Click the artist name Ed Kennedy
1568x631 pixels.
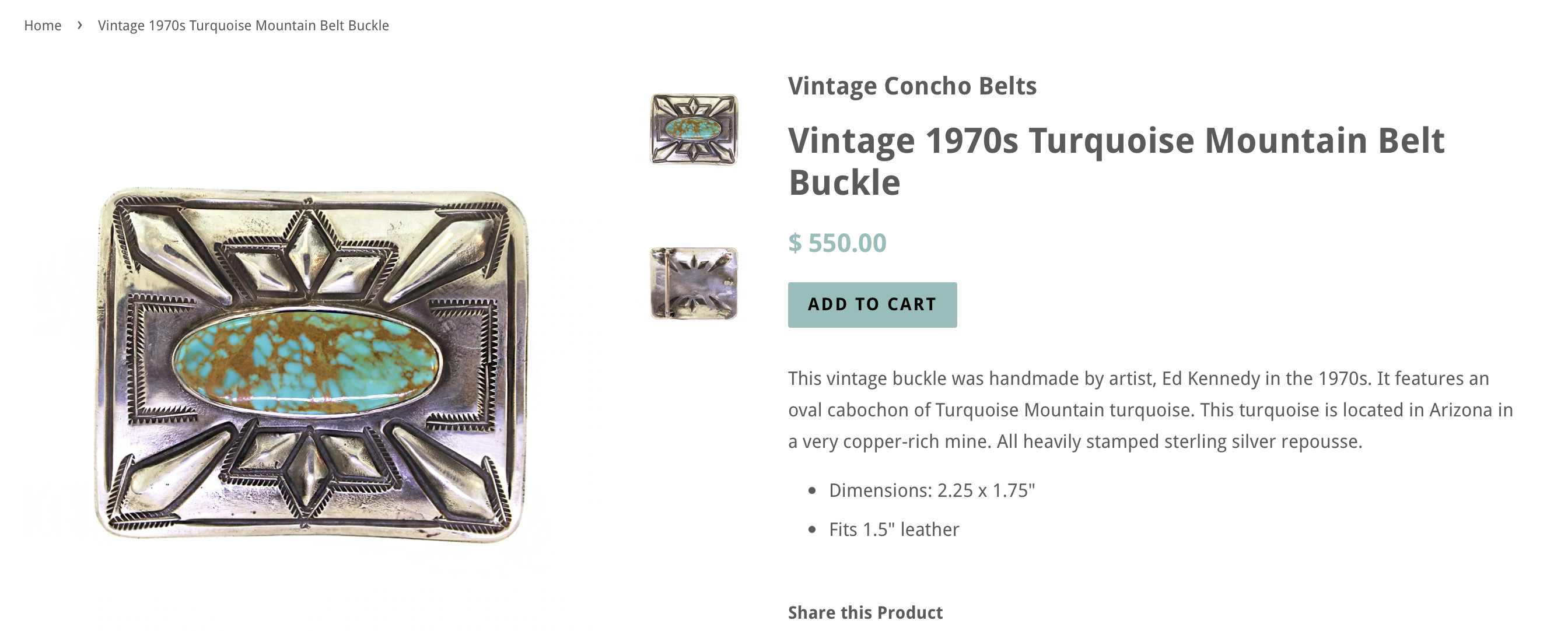1210,378
